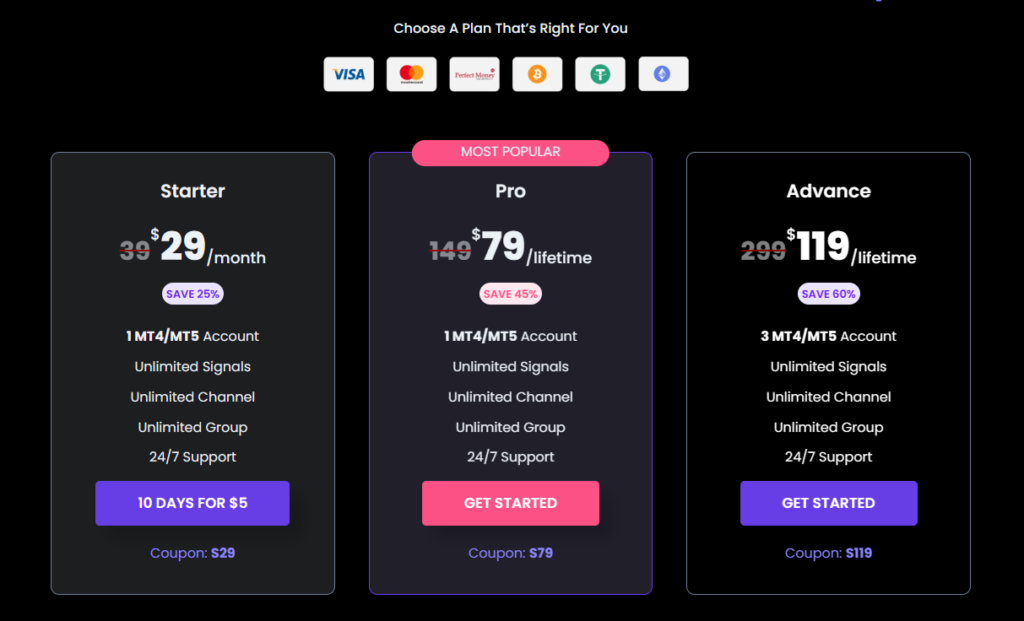Click GET STARTED on the Pro plan
Viewport: 1024px width, 621px height.
[510, 503]
